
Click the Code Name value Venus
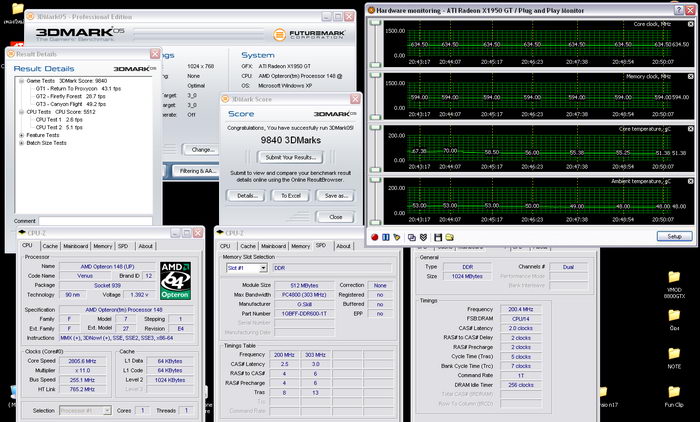pos(85,276)
